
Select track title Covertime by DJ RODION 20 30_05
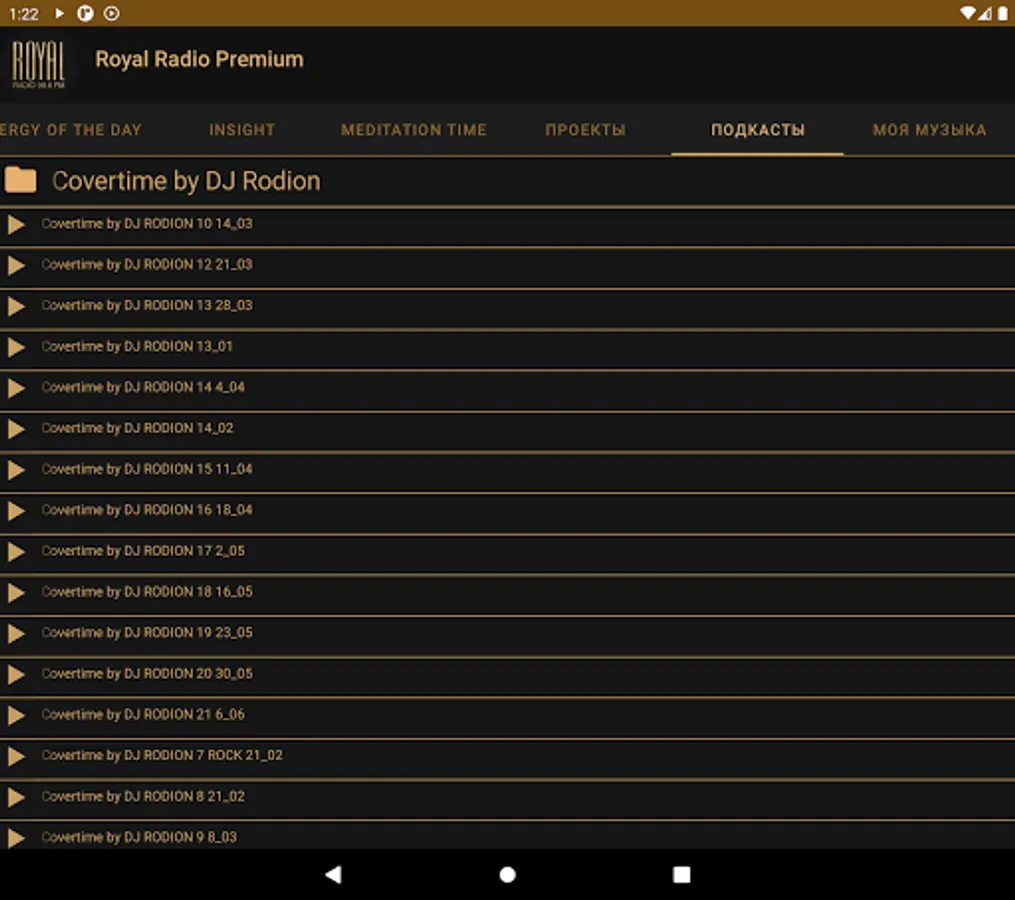coord(147,673)
